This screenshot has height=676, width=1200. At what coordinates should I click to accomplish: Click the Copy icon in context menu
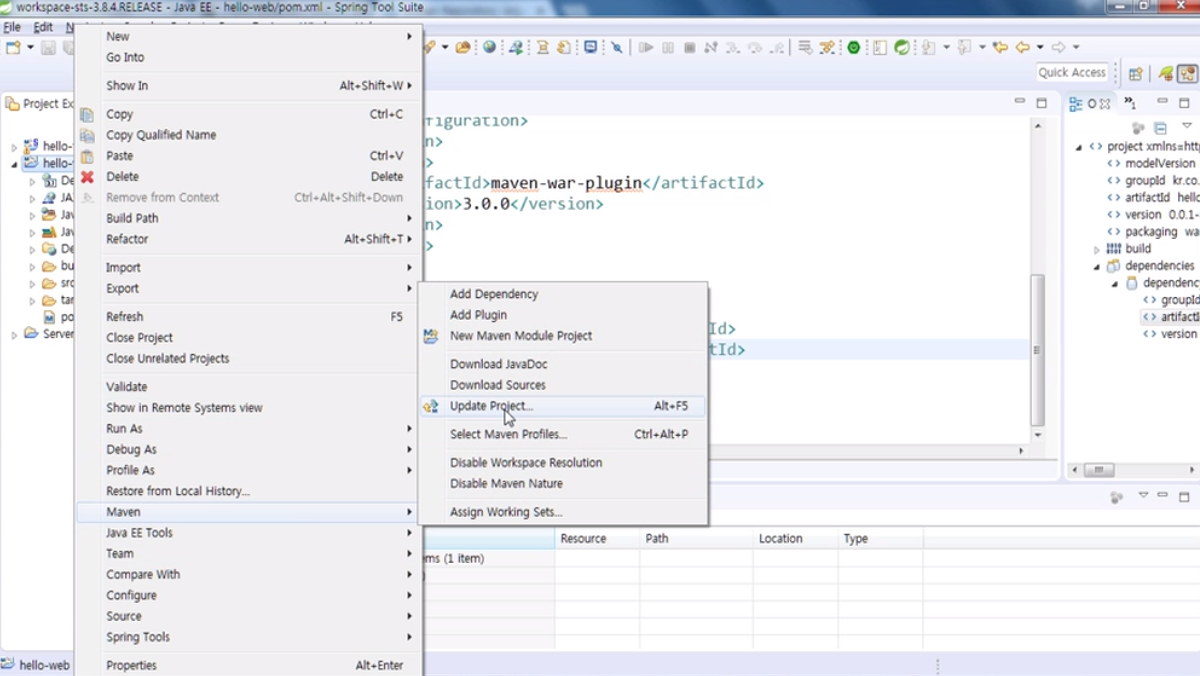coord(87,114)
